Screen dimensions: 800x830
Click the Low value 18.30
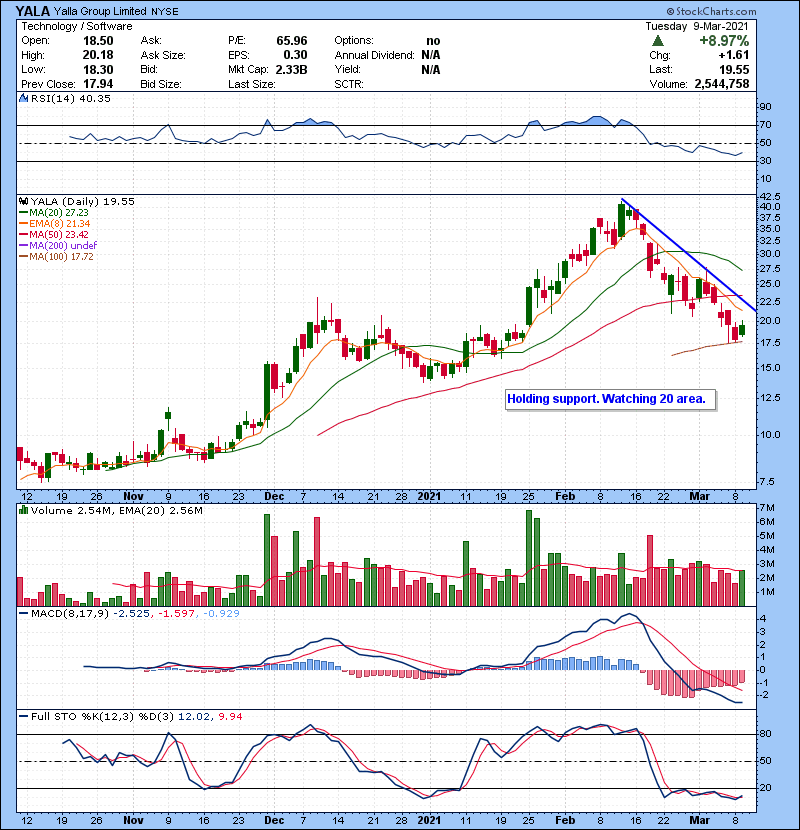coord(98,70)
